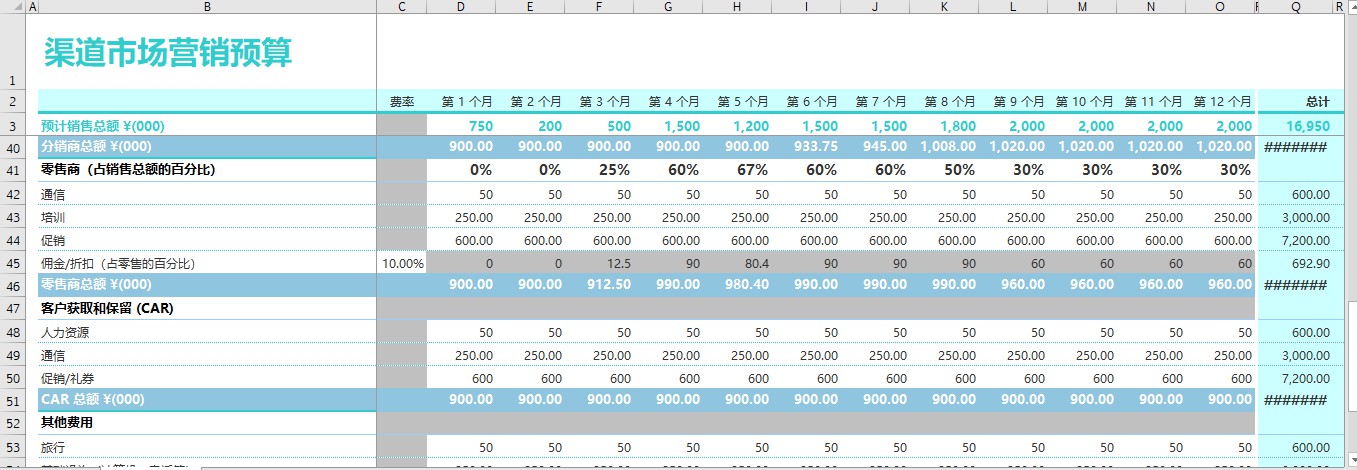This screenshot has height=470, width=1357.
Task: Select column C header
Action: (x=401, y=8)
